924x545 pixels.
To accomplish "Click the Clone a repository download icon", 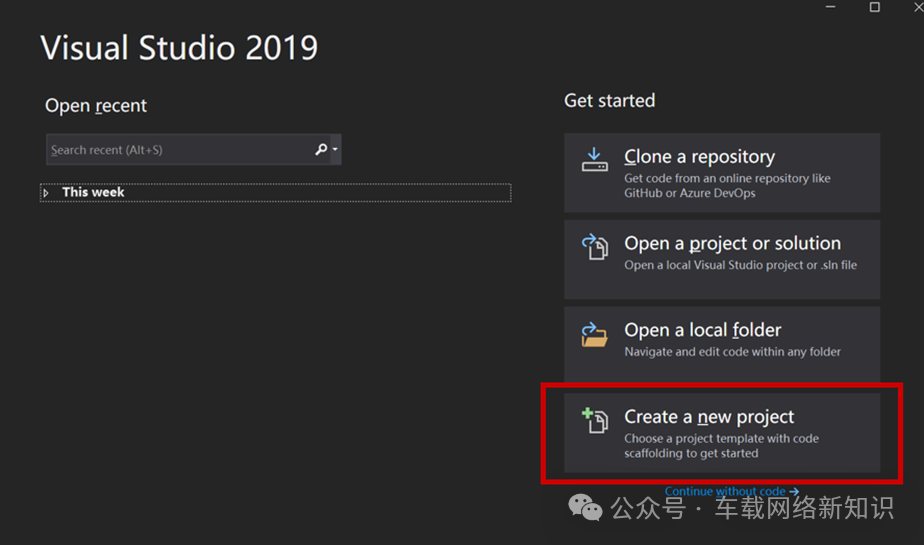I will tap(594, 160).
